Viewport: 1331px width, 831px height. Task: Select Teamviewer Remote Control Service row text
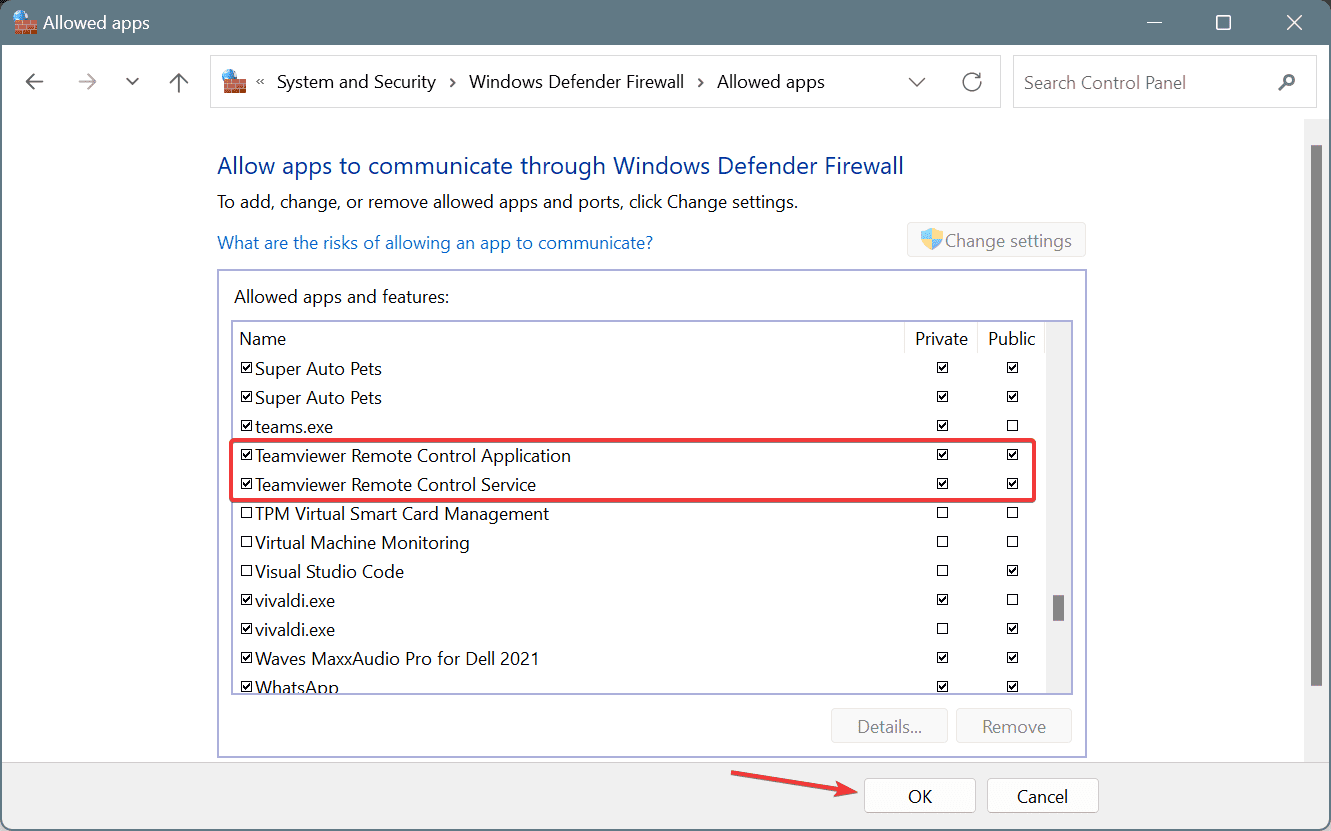click(x=395, y=485)
